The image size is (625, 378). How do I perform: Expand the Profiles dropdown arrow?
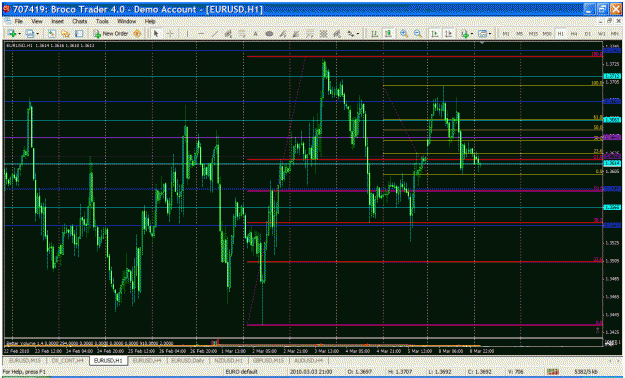point(37,34)
